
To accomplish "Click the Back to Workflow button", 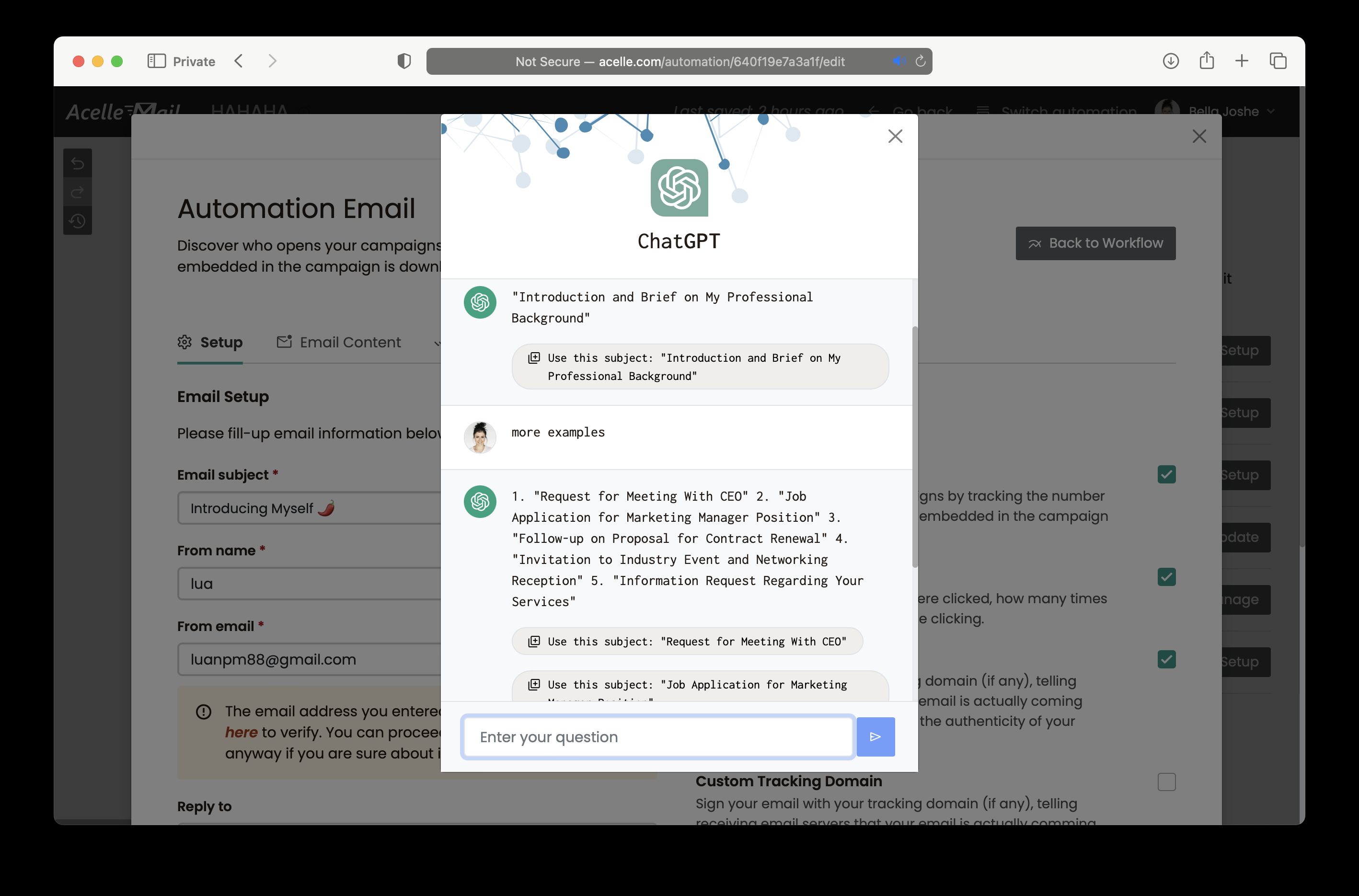I will click(1095, 243).
